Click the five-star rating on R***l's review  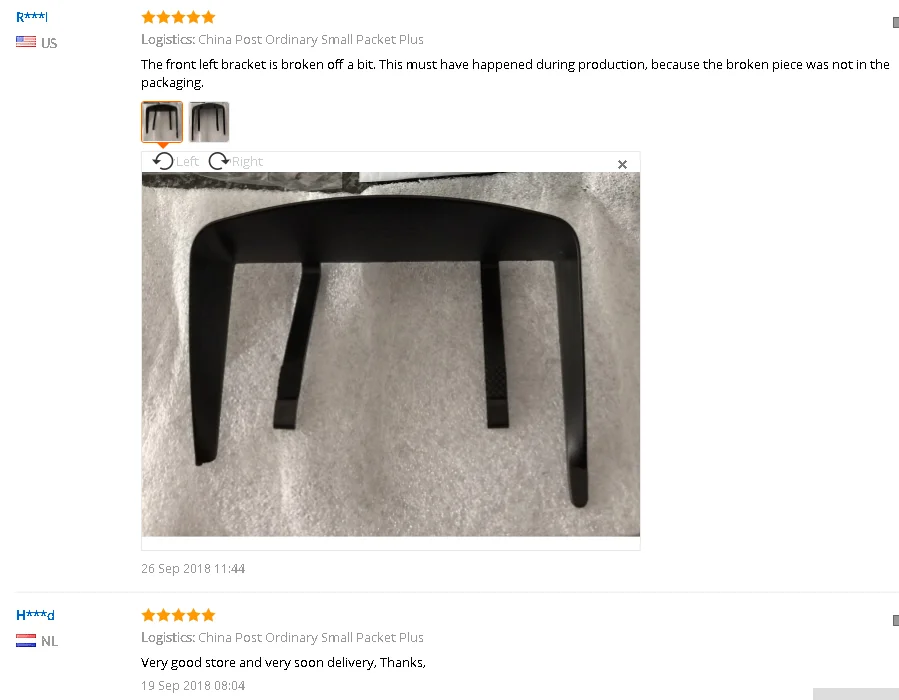coord(178,17)
